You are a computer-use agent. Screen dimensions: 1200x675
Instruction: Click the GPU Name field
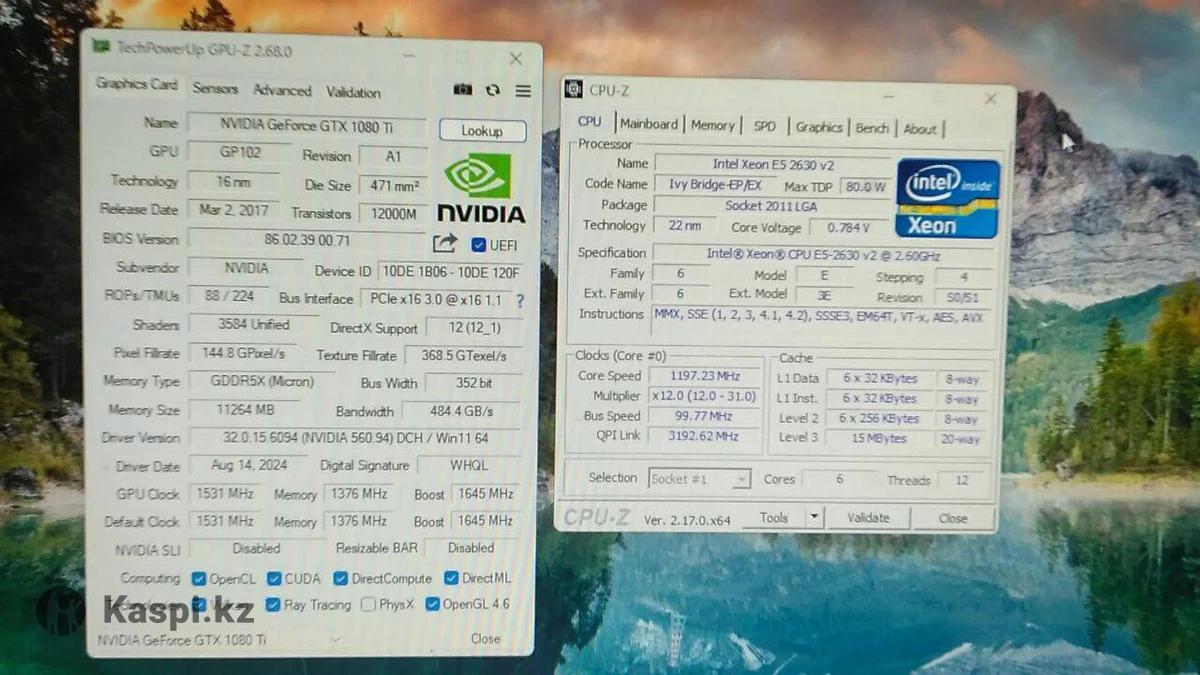tap(306, 125)
